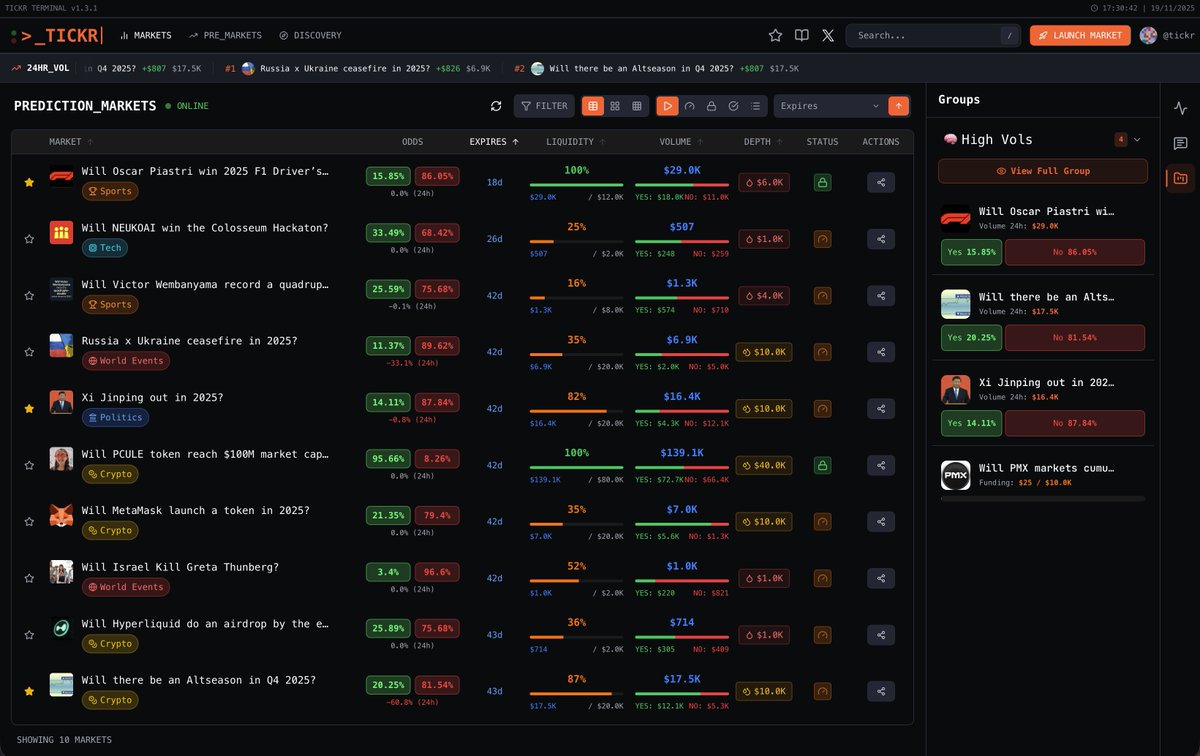Star the Russia x Ukraine ceasefire market

(29, 352)
